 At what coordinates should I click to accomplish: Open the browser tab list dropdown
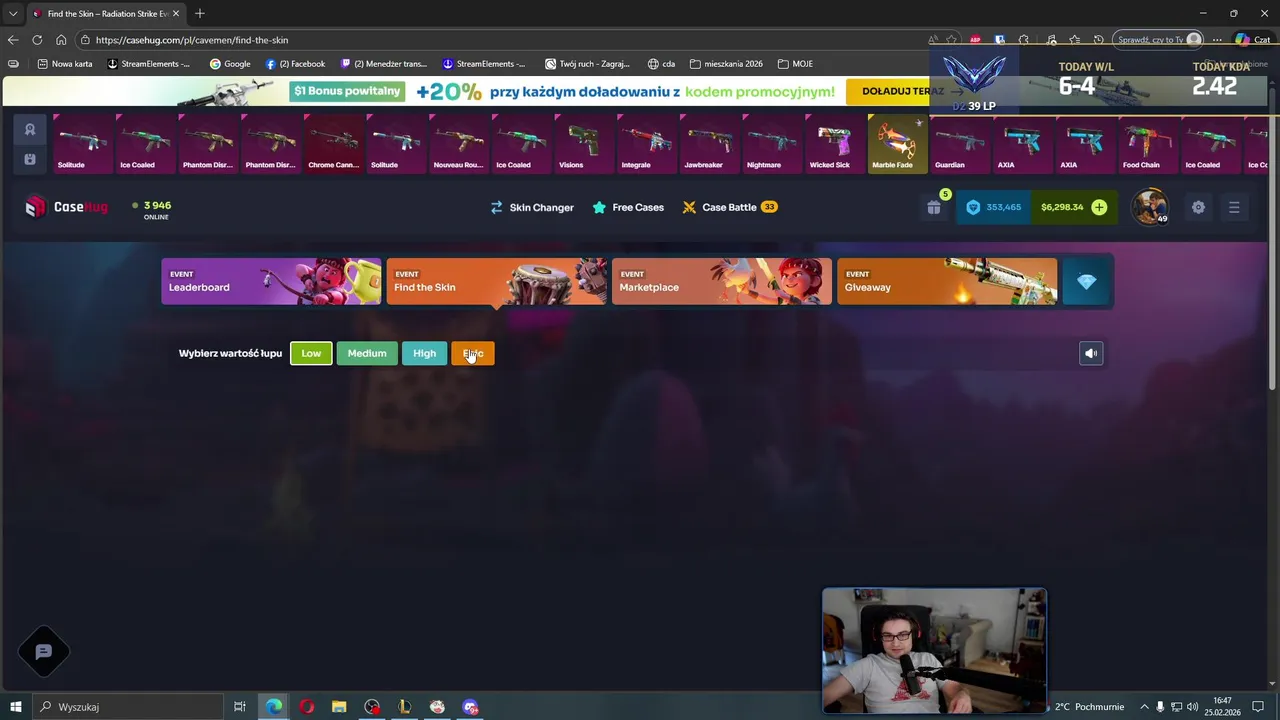(13, 13)
